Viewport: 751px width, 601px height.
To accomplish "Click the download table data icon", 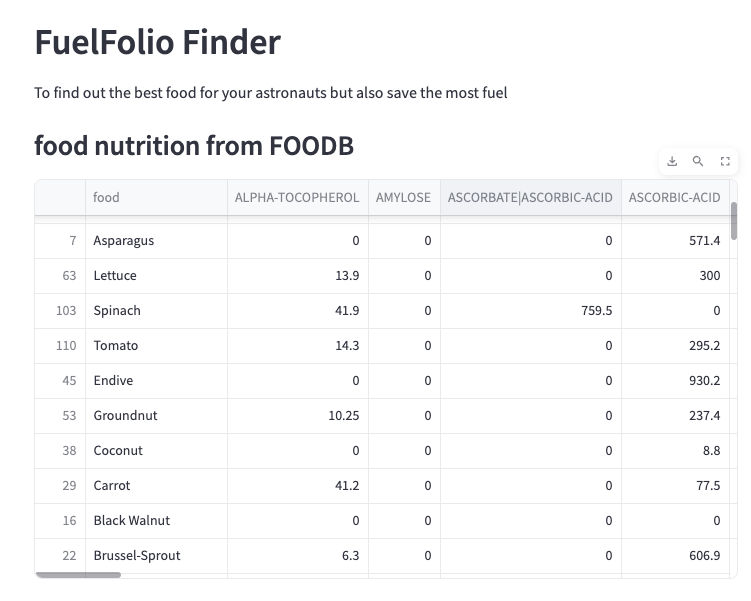I will (x=673, y=161).
